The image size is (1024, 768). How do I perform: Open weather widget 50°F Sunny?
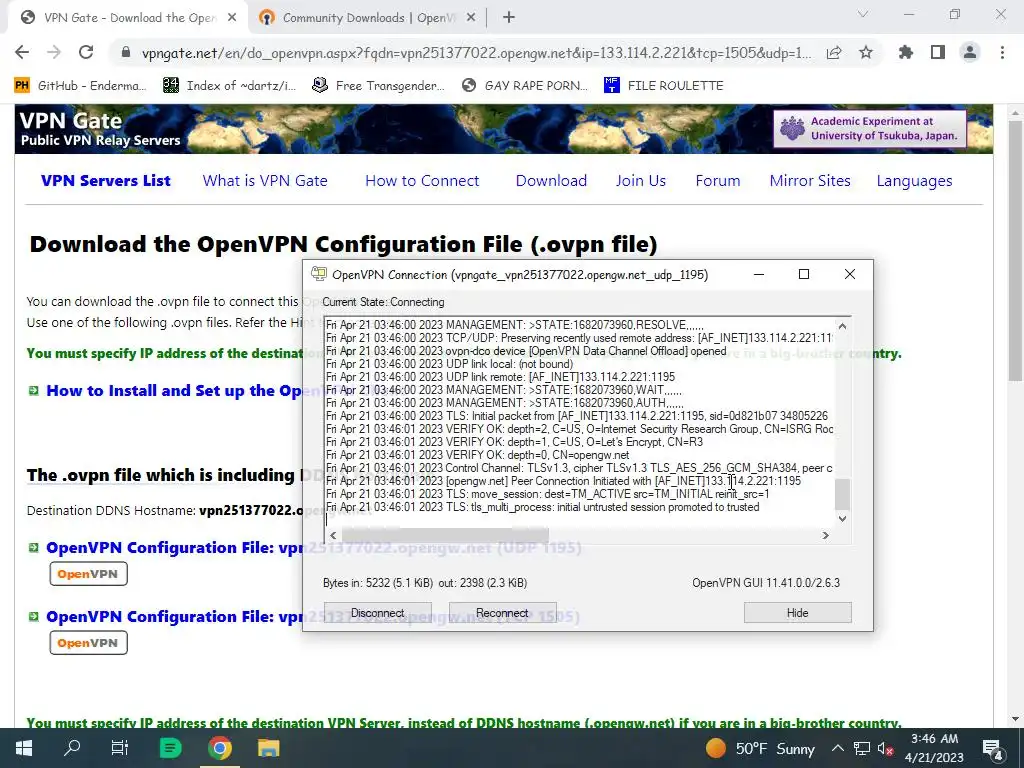760,748
